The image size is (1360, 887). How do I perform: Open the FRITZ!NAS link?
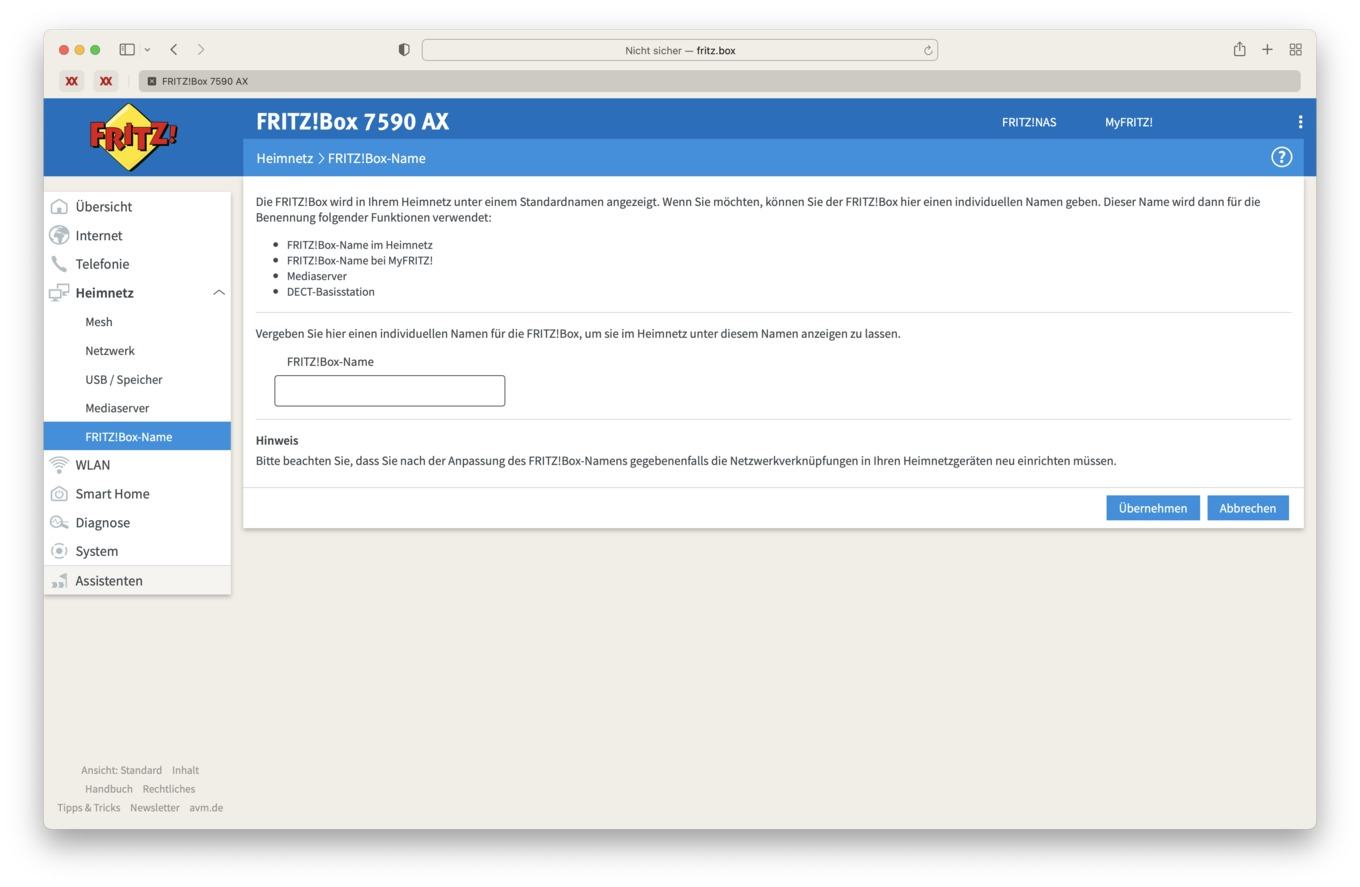coord(1029,122)
